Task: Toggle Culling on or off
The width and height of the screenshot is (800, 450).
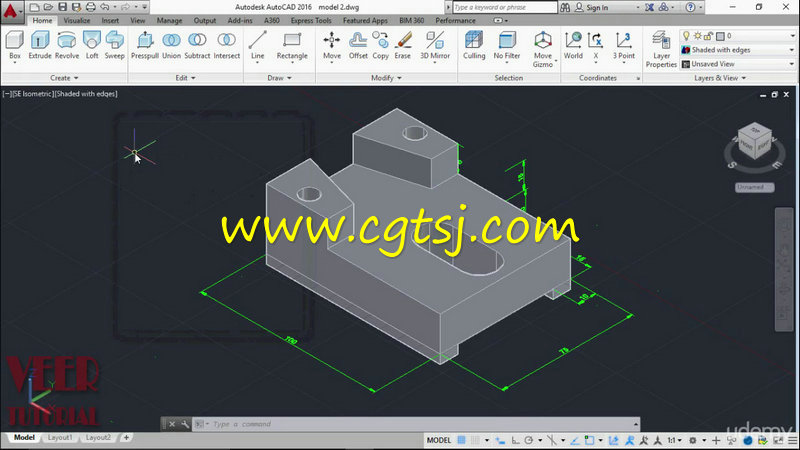Action: tap(474, 45)
